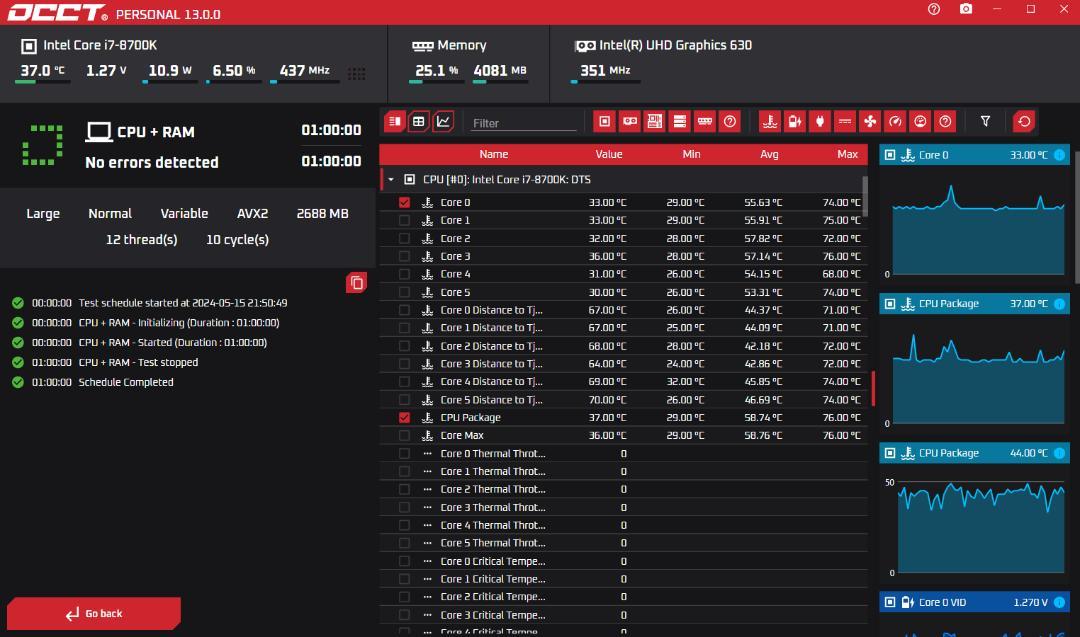
Task: Select the '10 cycle(s)' setting text
Action: pos(238,240)
